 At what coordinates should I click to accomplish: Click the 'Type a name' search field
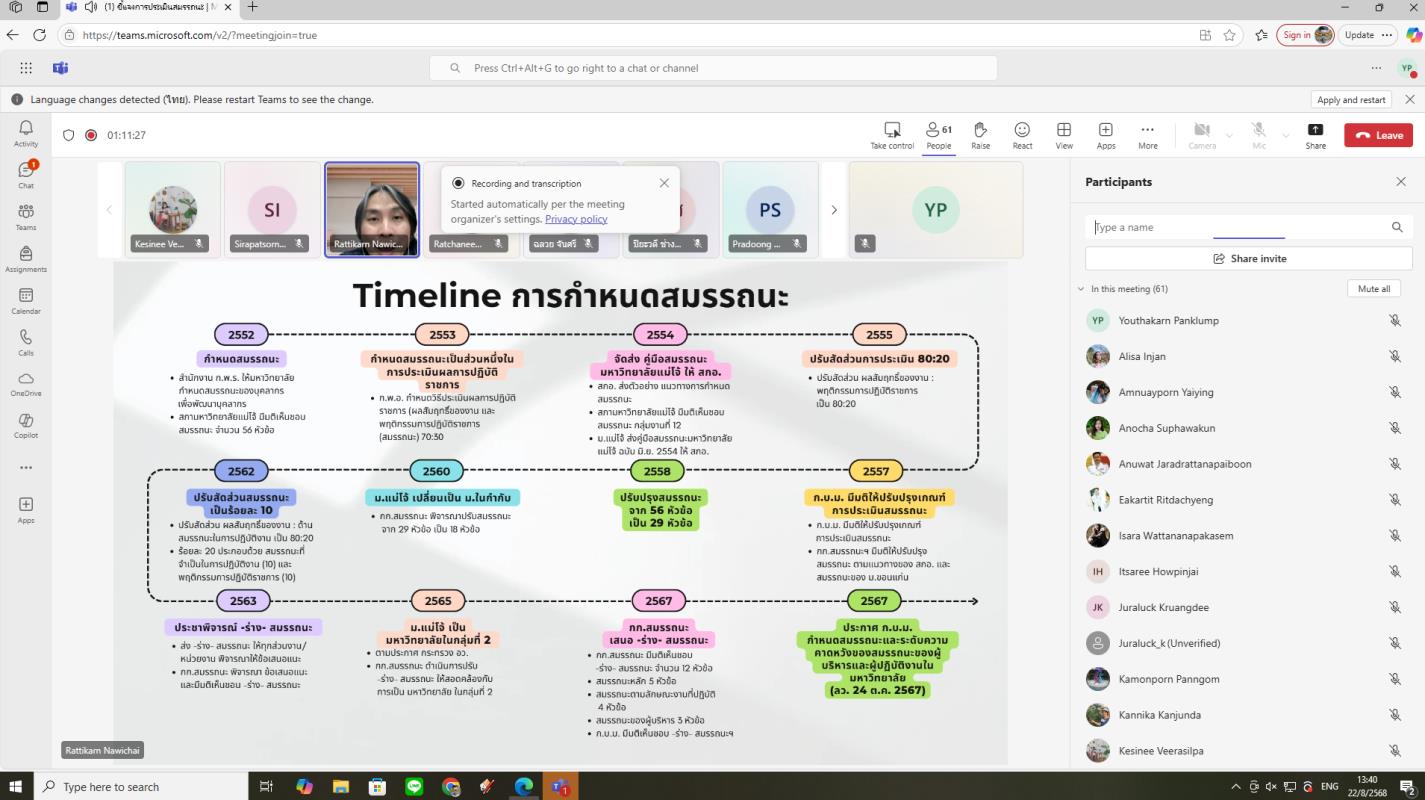(x=1235, y=228)
